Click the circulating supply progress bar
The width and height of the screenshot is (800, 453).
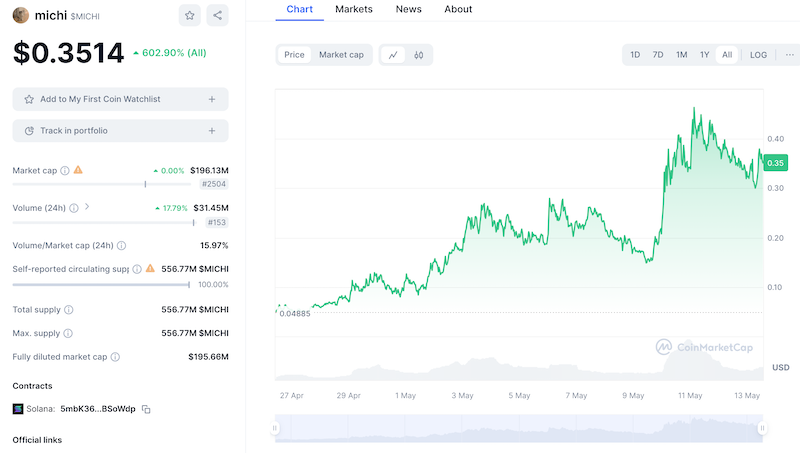[101, 285]
